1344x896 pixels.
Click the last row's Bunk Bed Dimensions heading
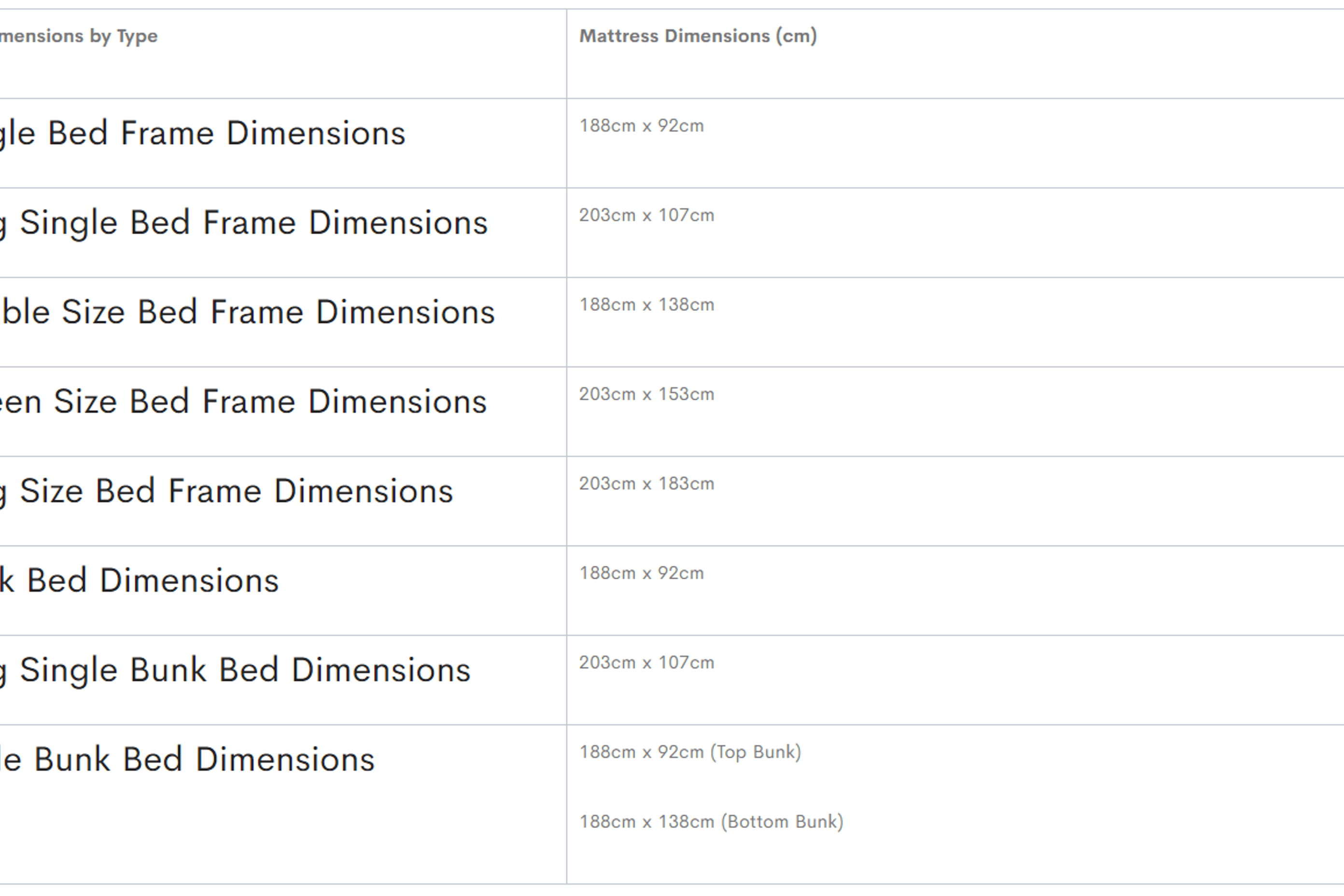(187, 760)
